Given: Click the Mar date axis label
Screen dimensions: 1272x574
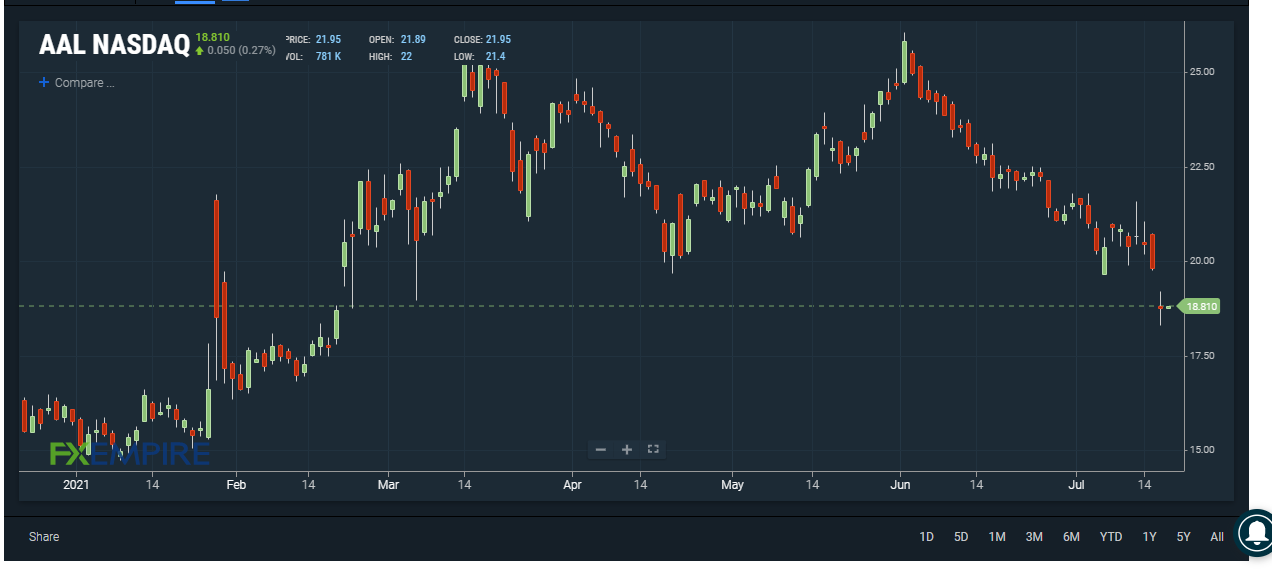Looking at the screenshot, I should point(388,485).
